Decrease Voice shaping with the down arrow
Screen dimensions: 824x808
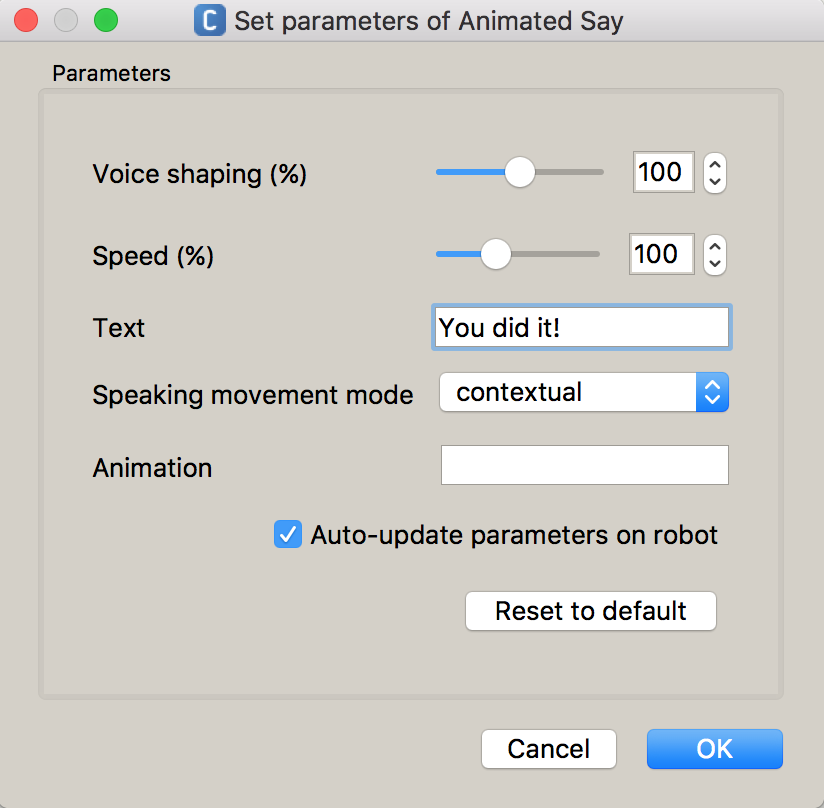pyautogui.click(x=714, y=182)
